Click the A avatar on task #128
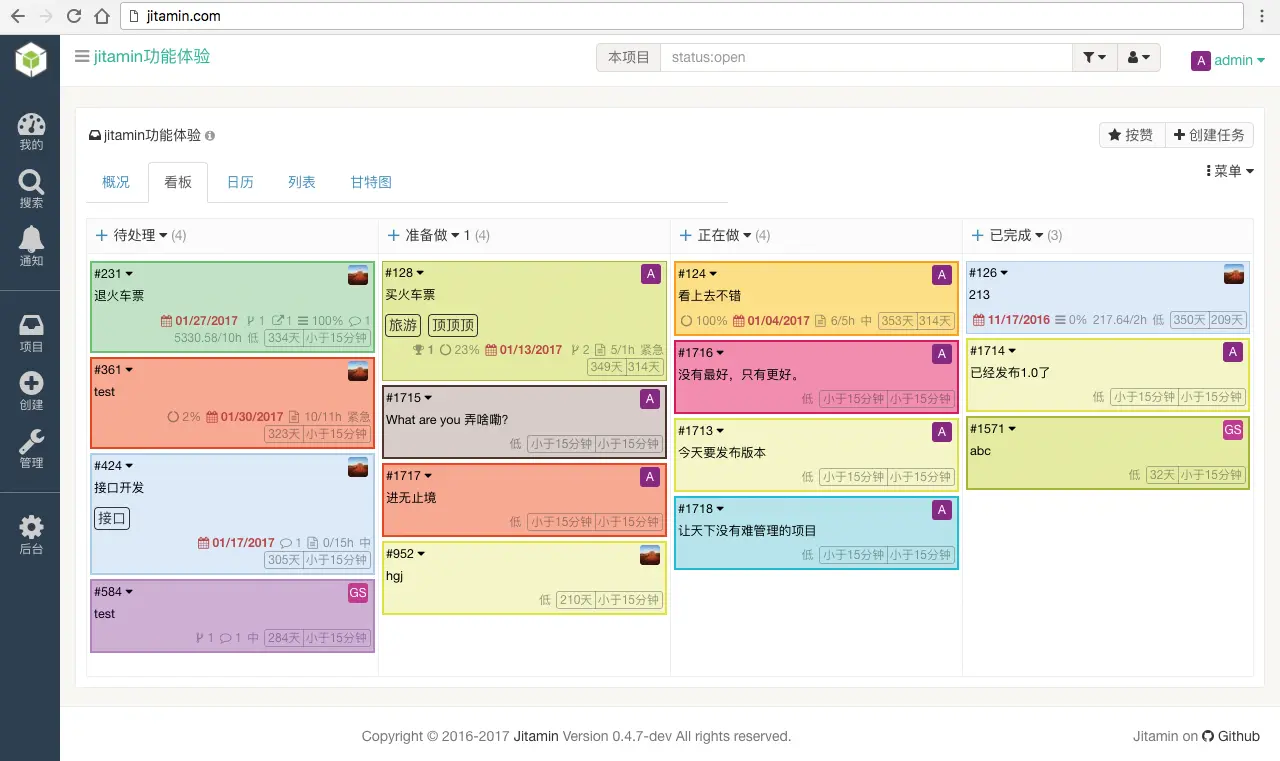1280x761 pixels. coord(650,275)
